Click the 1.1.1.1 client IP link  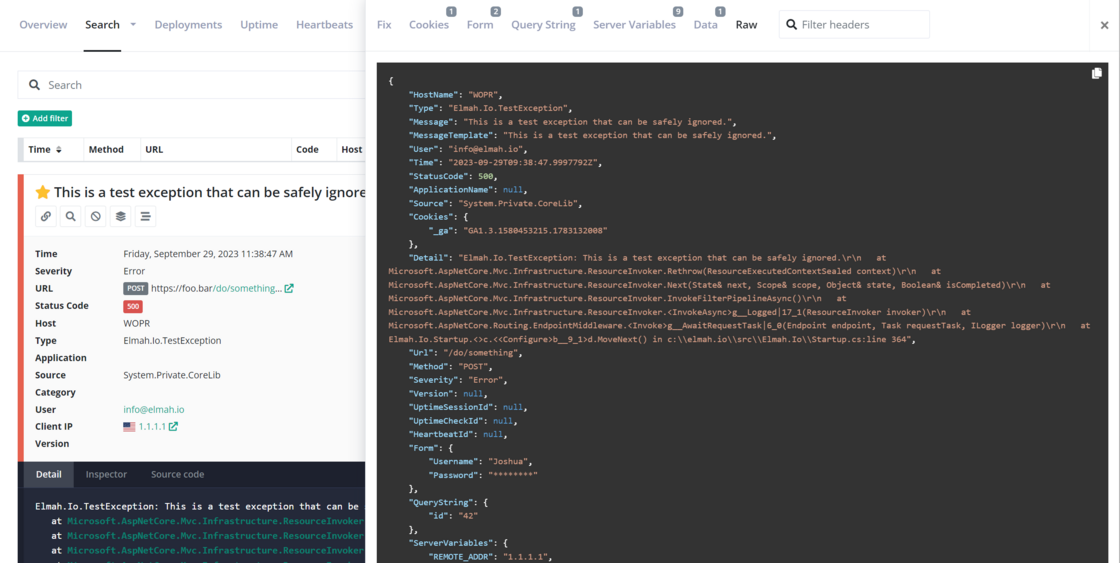pos(151,427)
